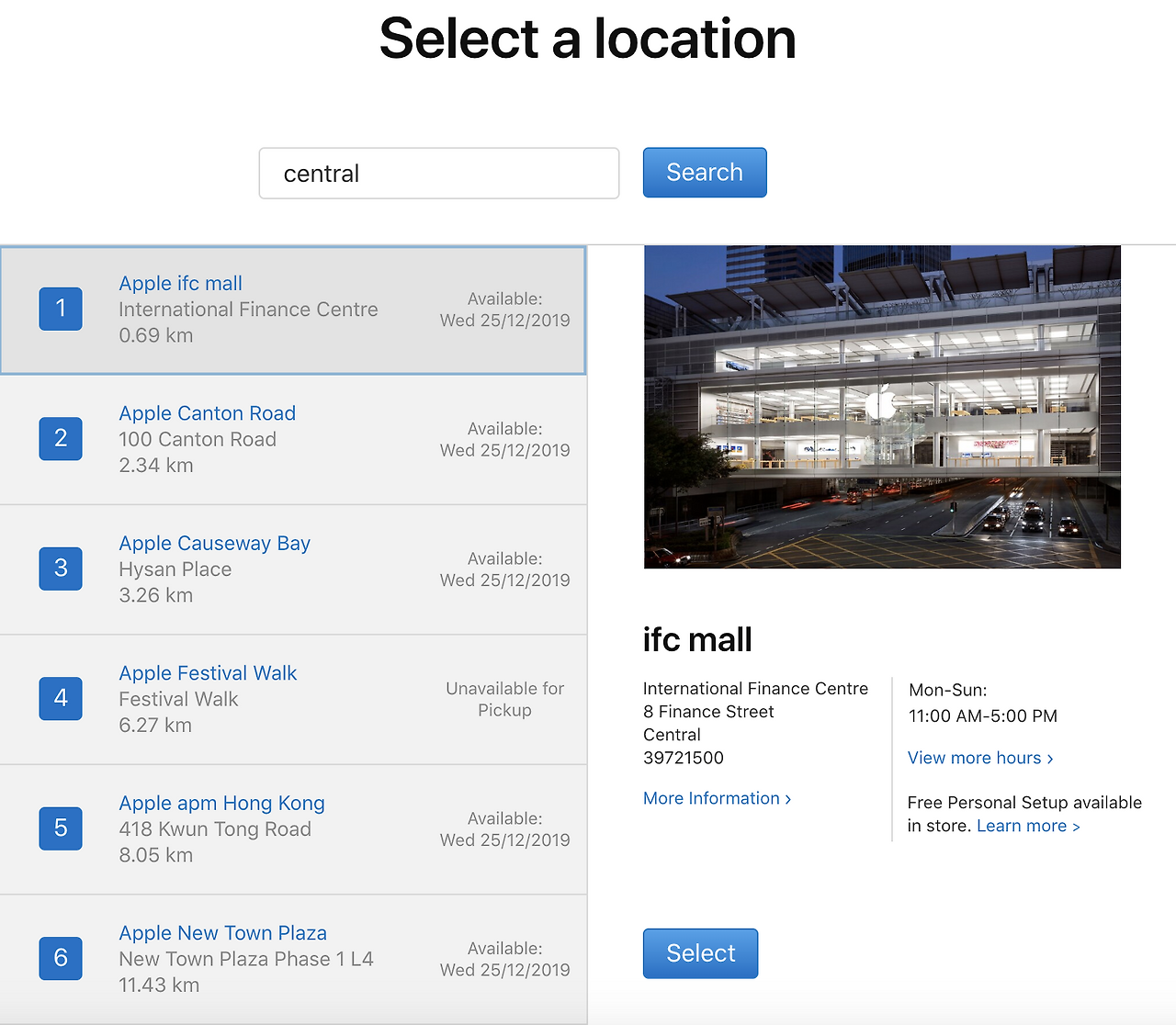Click the '8.05 km' distance text

tap(156, 856)
